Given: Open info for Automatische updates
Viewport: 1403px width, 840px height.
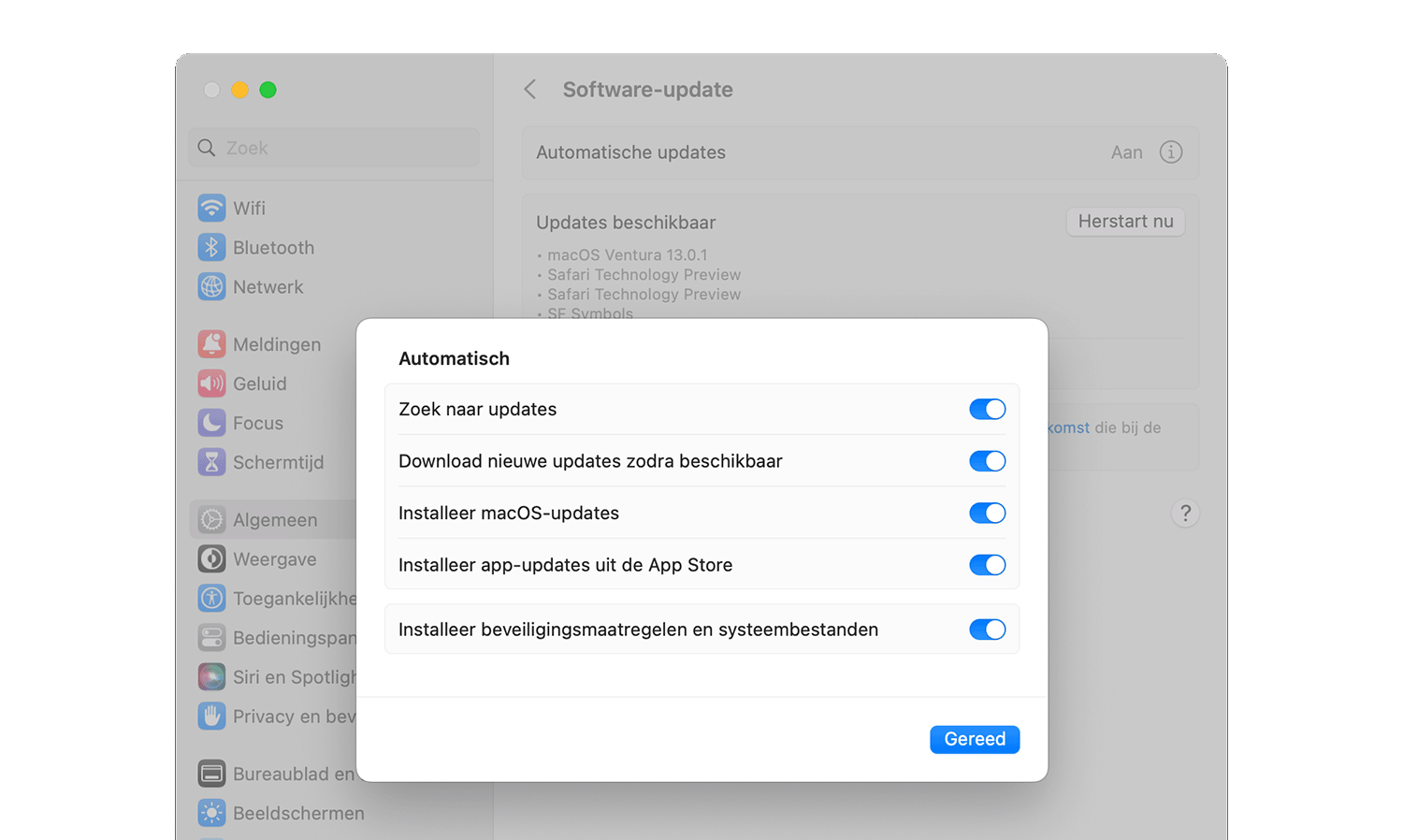Looking at the screenshot, I should click(x=1170, y=152).
